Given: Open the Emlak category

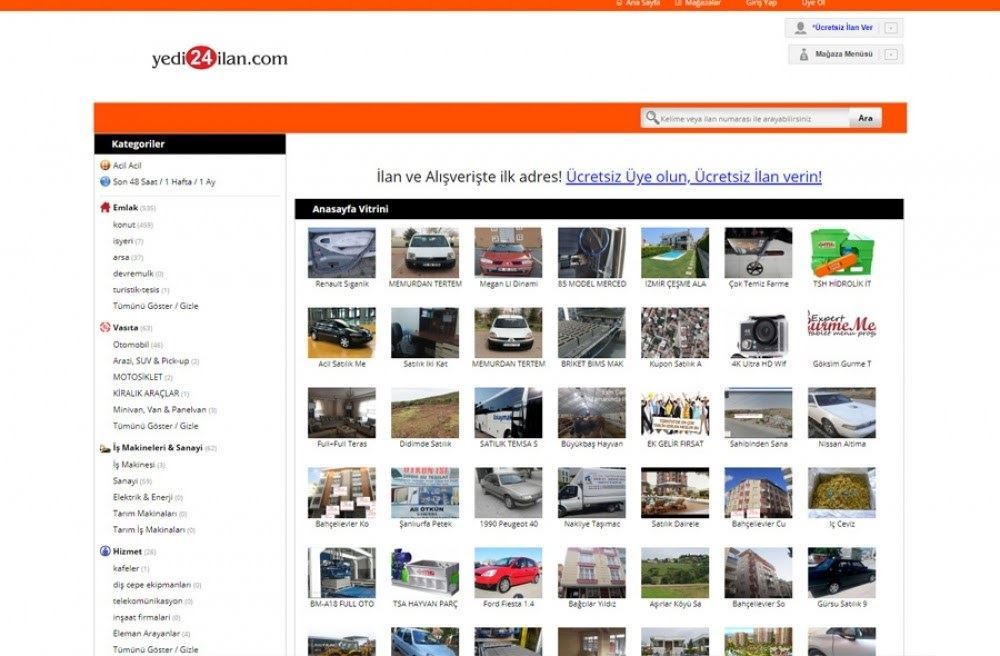Looking at the screenshot, I should (126, 208).
